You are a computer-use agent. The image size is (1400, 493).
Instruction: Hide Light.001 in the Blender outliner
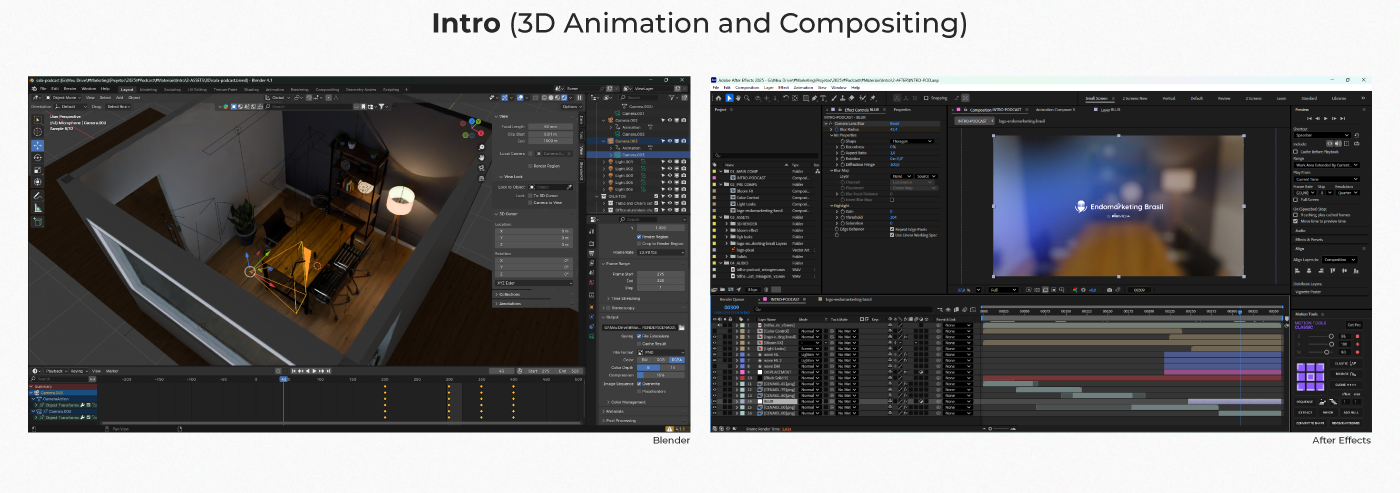pyautogui.click(x=670, y=162)
